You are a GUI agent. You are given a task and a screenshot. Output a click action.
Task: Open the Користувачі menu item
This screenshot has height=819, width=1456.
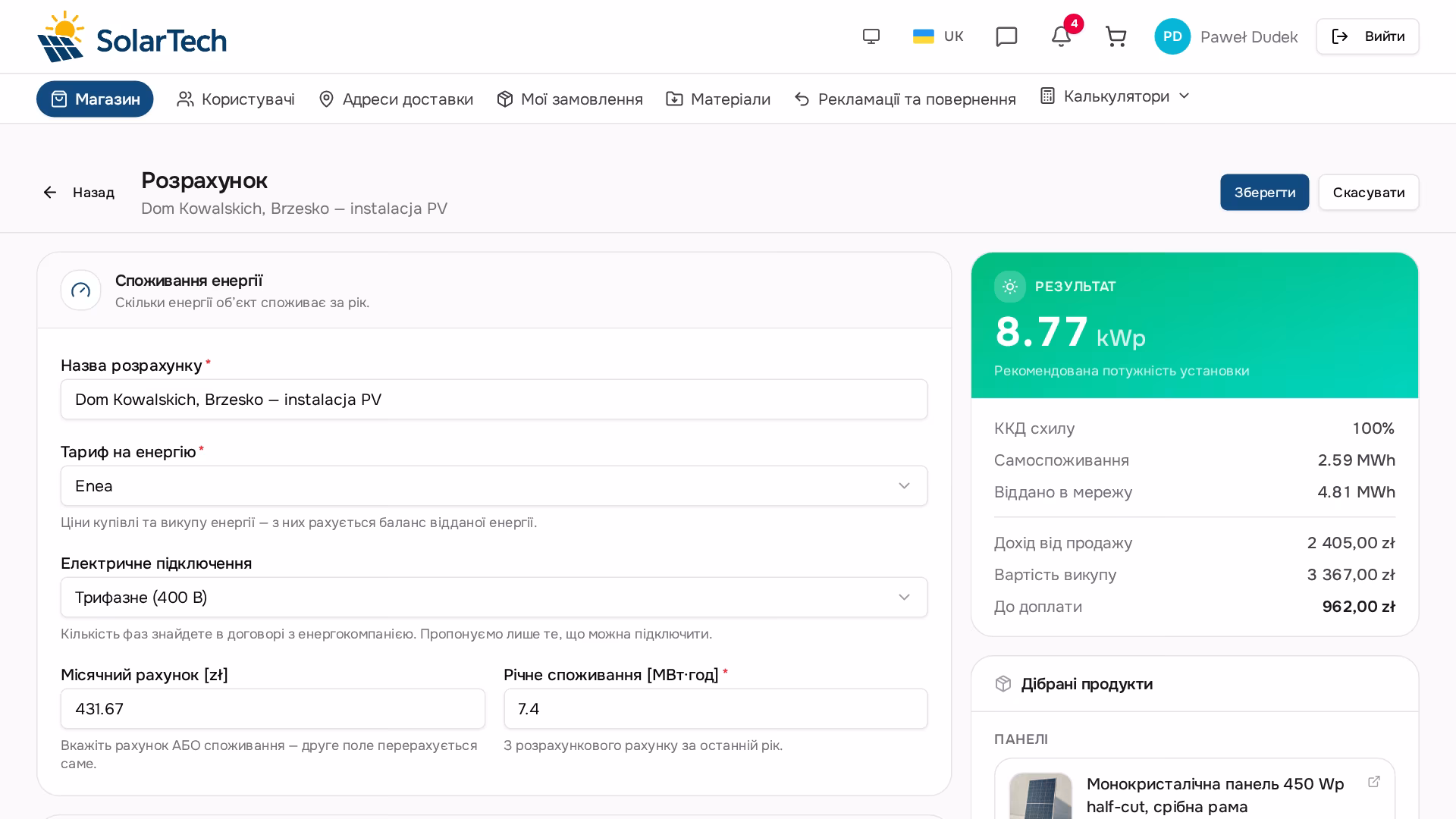coord(236,99)
